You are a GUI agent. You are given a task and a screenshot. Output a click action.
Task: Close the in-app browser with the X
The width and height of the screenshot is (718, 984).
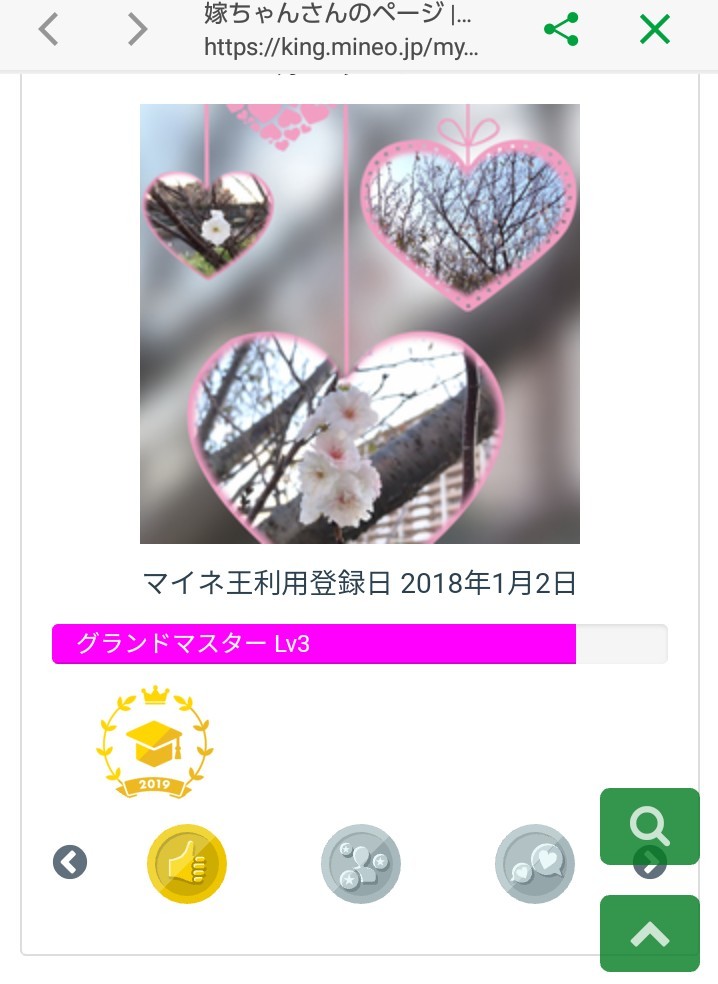point(655,29)
